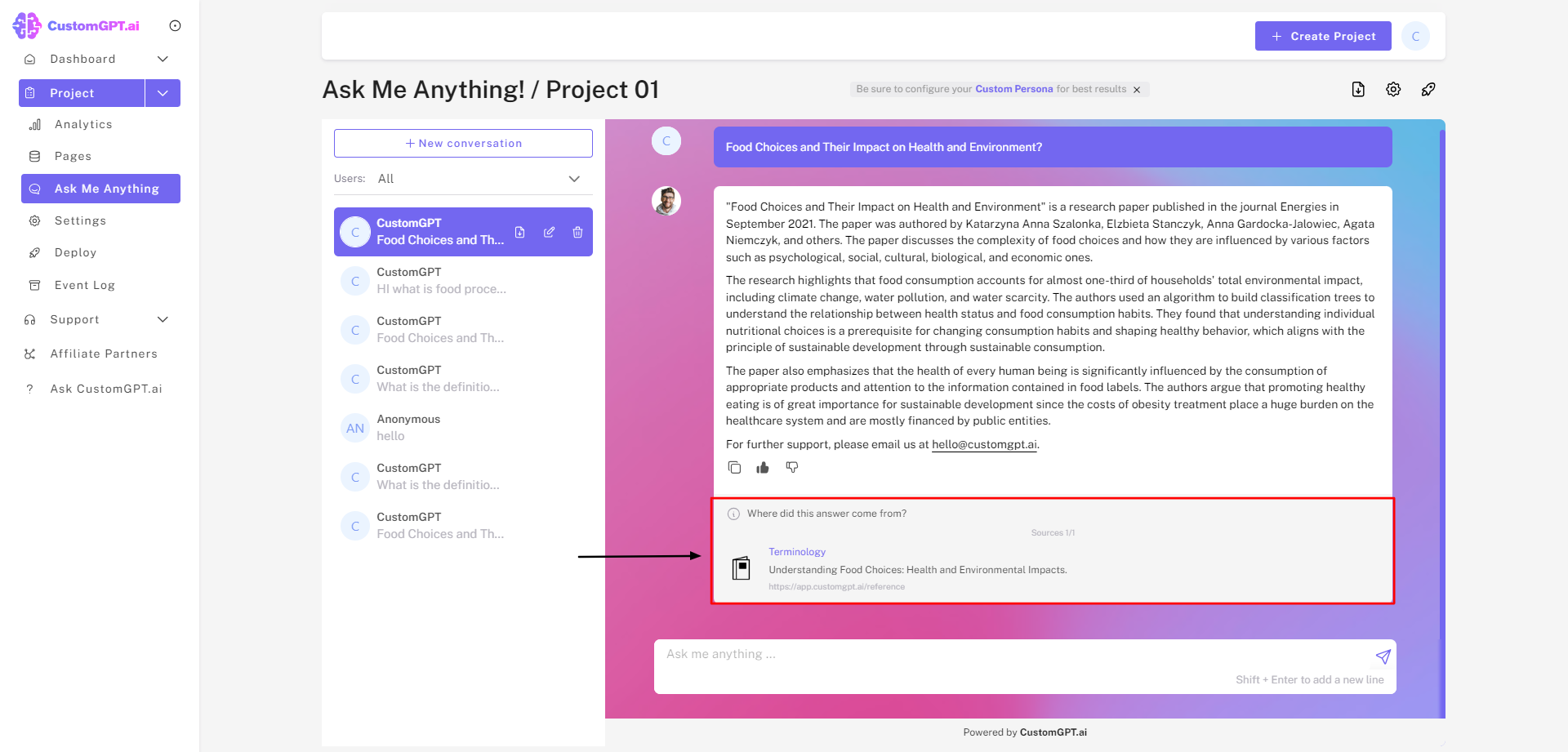Click the thumbs up icon under the answer
This screenshot has width=1568, height=752.
tap(763, 468)
